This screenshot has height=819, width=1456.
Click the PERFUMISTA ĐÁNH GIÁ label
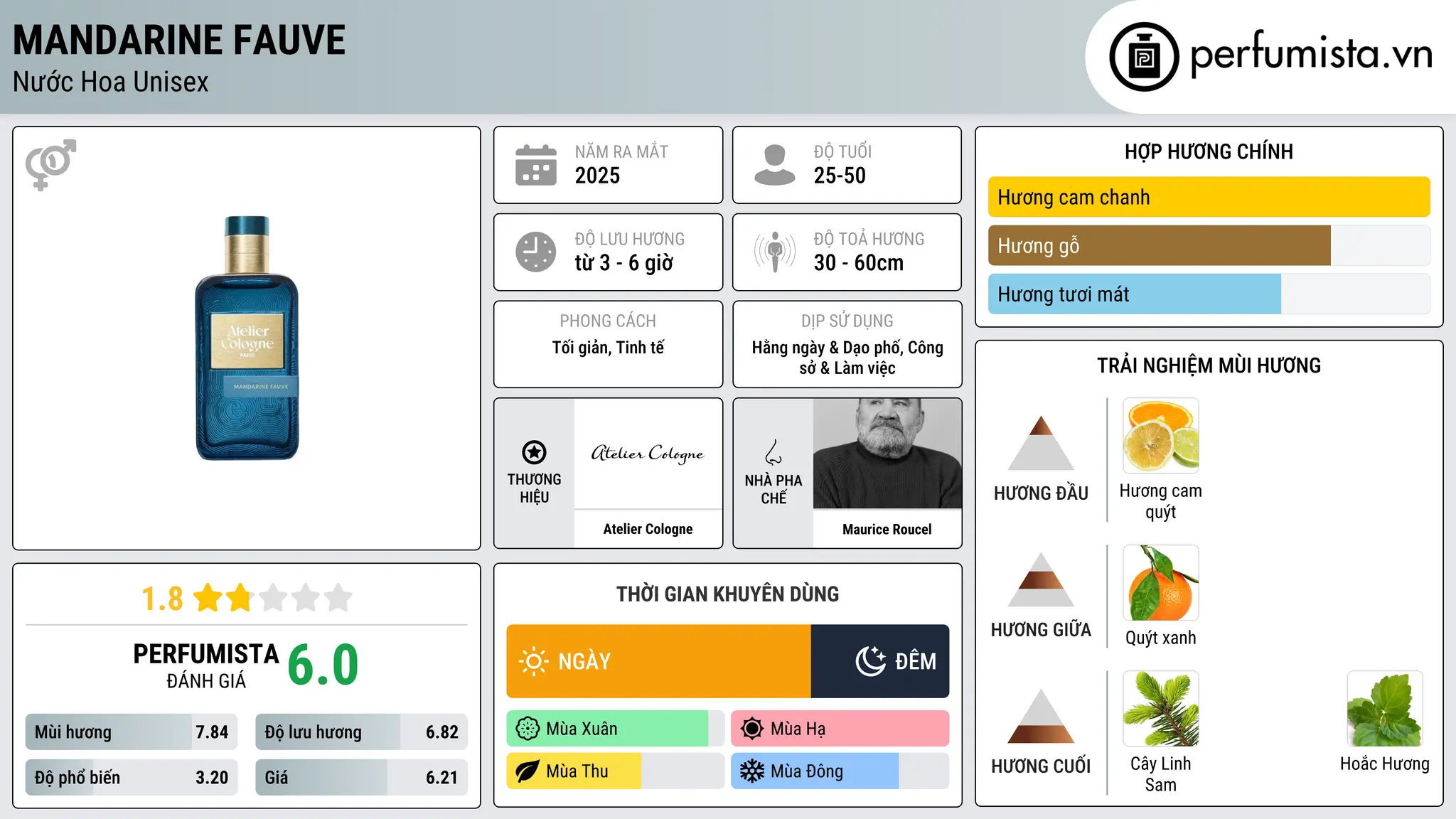point(206,665)
